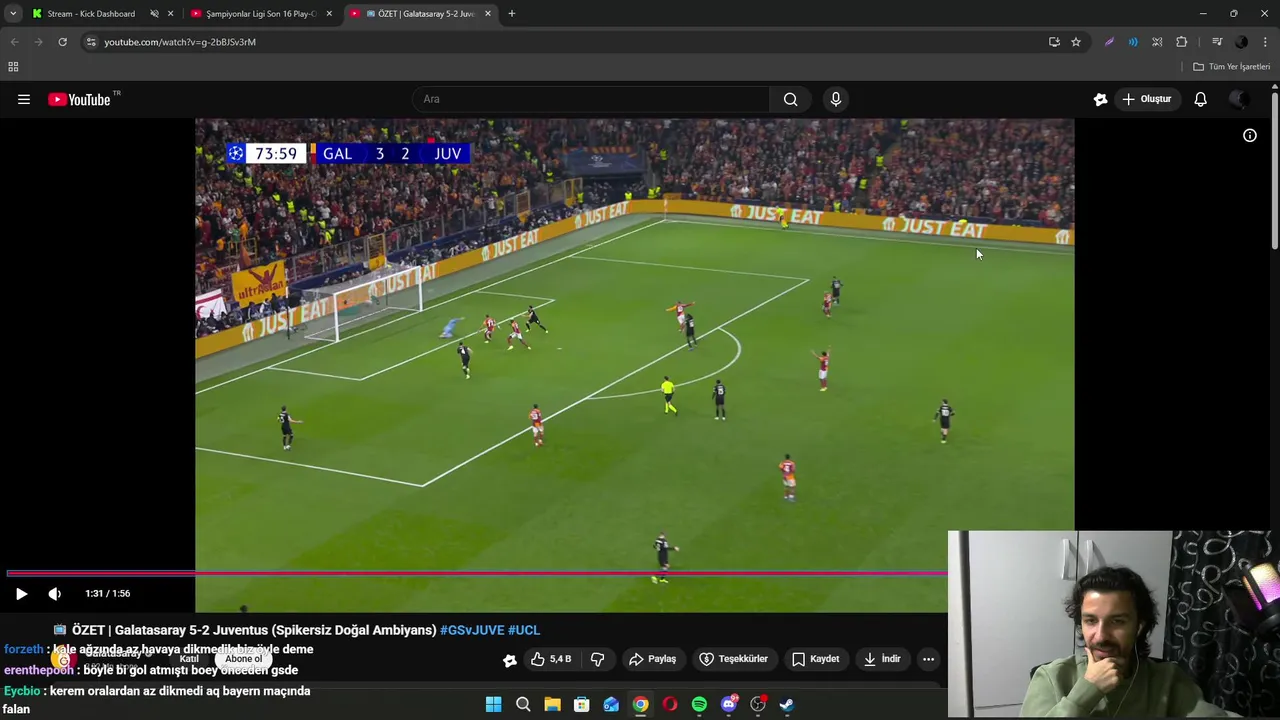
Task: Click the sparkle icon beside Oluştur
Action: 1100,99
